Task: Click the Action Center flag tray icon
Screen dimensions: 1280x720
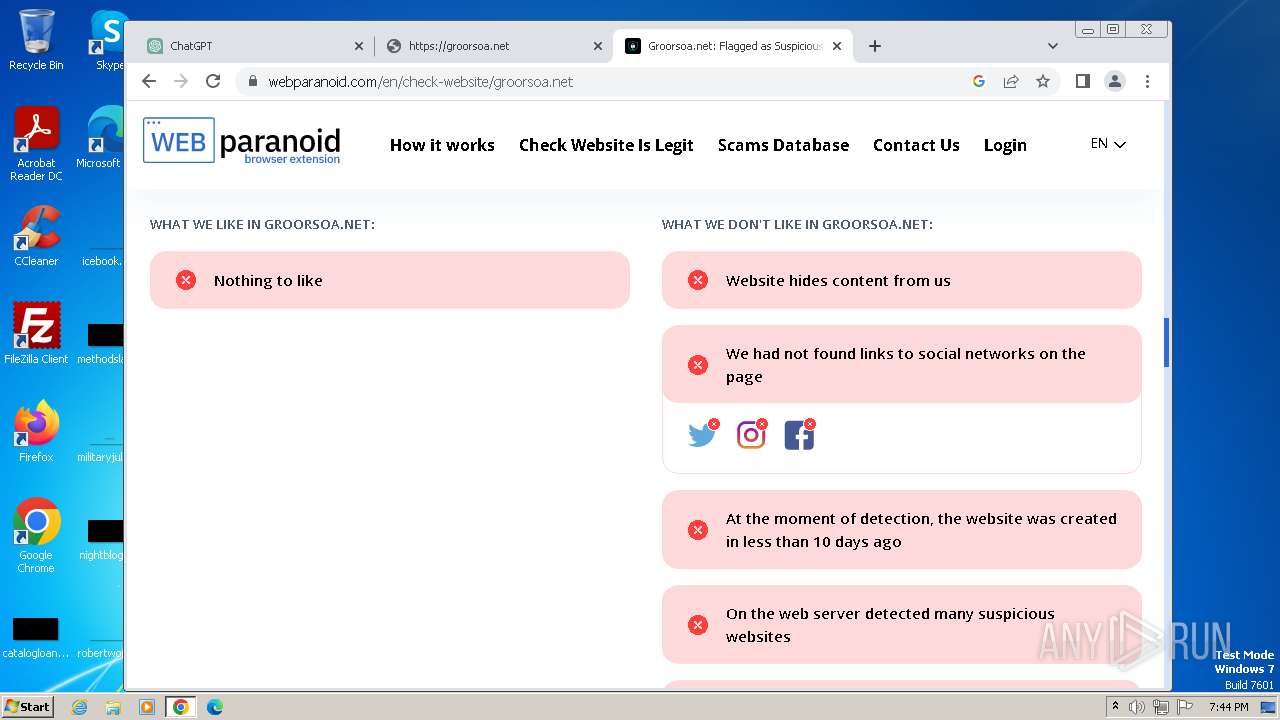Action: (1184, 707)
